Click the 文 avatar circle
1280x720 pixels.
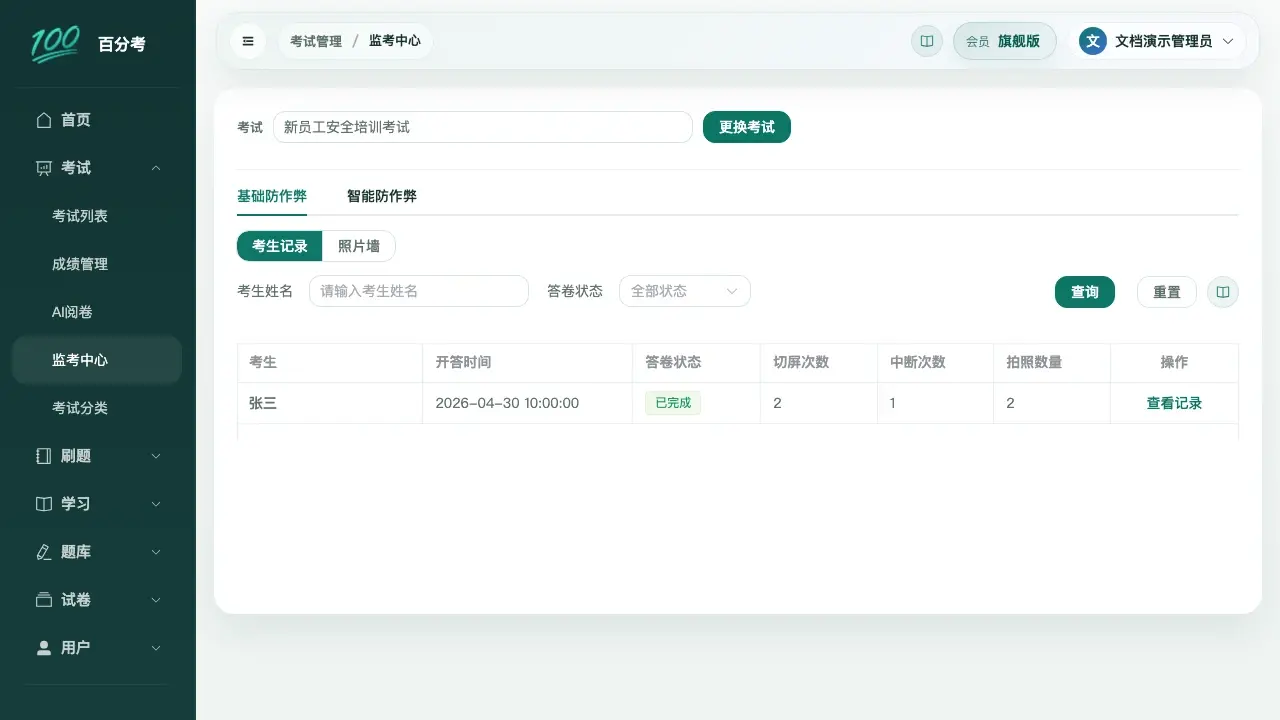tap(1093, 41)
